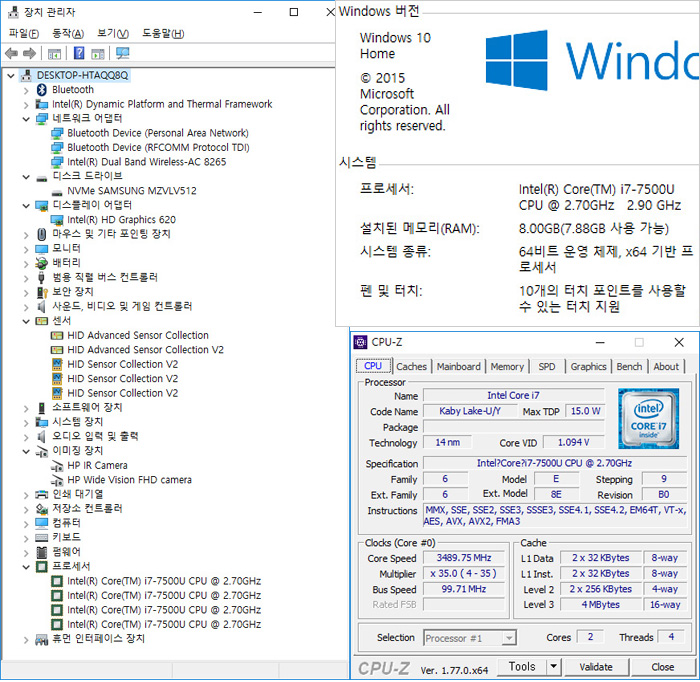Click the Tools button in CPU-Z

(x=522, y=667)
